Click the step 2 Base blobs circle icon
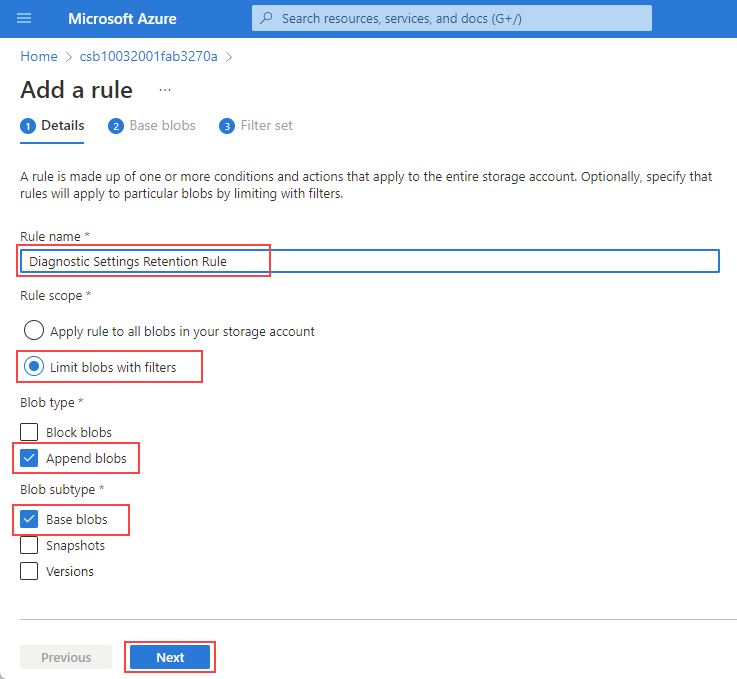The width and height of the screenshot is (737, 679). click(116, 126)
